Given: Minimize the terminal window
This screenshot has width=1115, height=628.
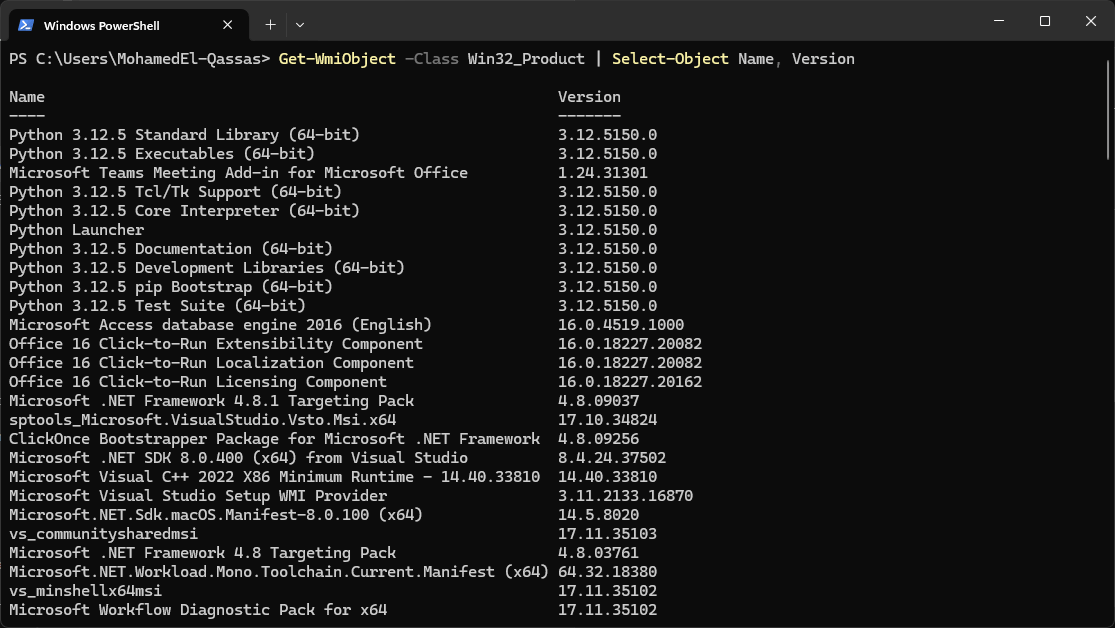Looking at the screenshot, I should click(999, 21).
